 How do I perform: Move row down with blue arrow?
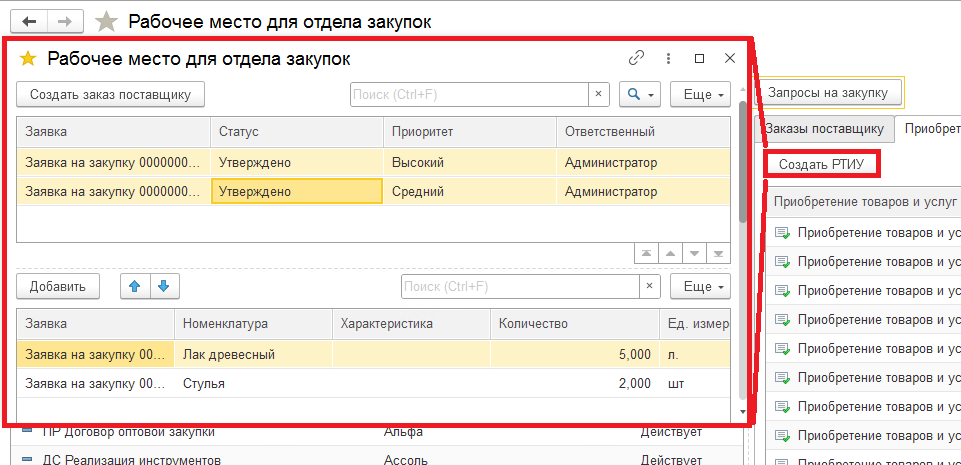pos(163,287)
